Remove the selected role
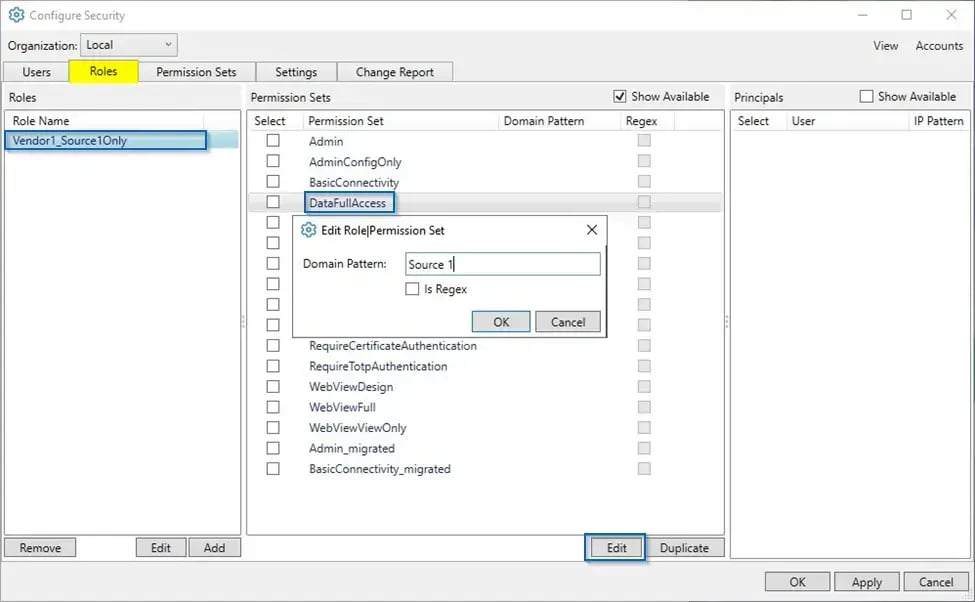 coord(40,547)
